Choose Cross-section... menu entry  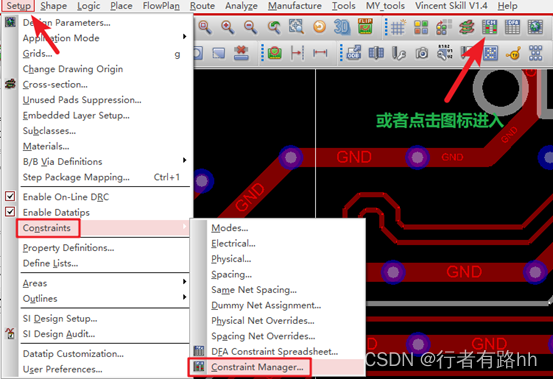pos(55,85)
